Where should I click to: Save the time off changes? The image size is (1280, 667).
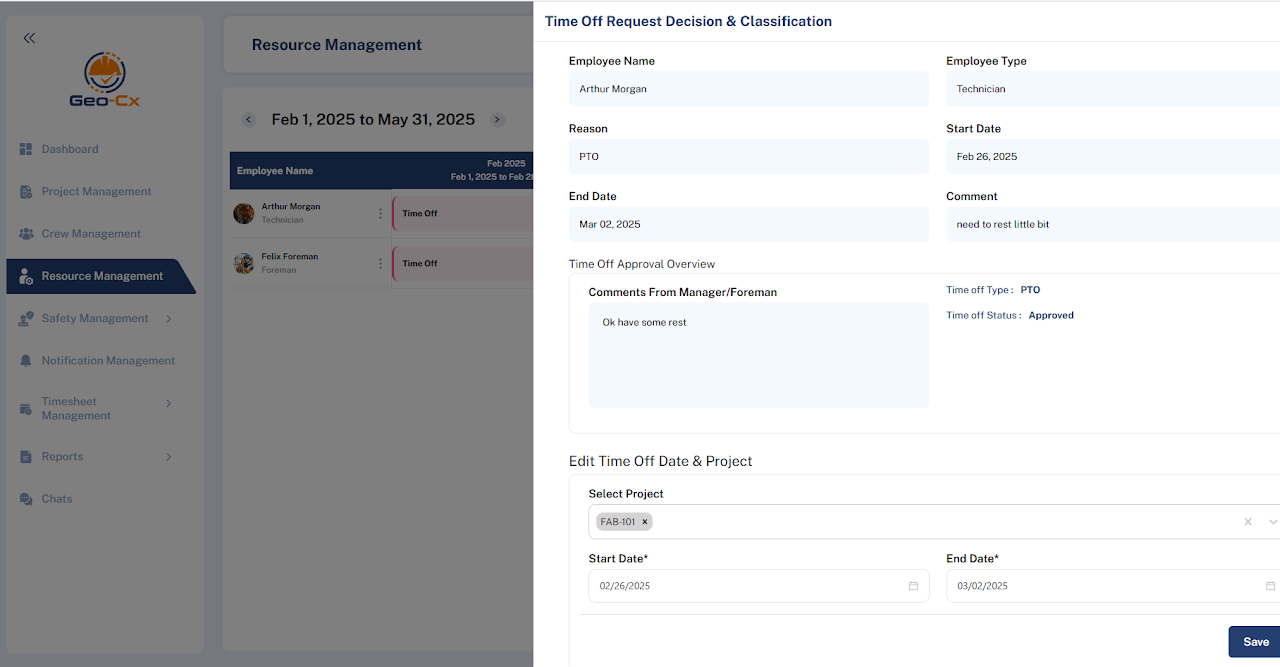pos(1255,642)
